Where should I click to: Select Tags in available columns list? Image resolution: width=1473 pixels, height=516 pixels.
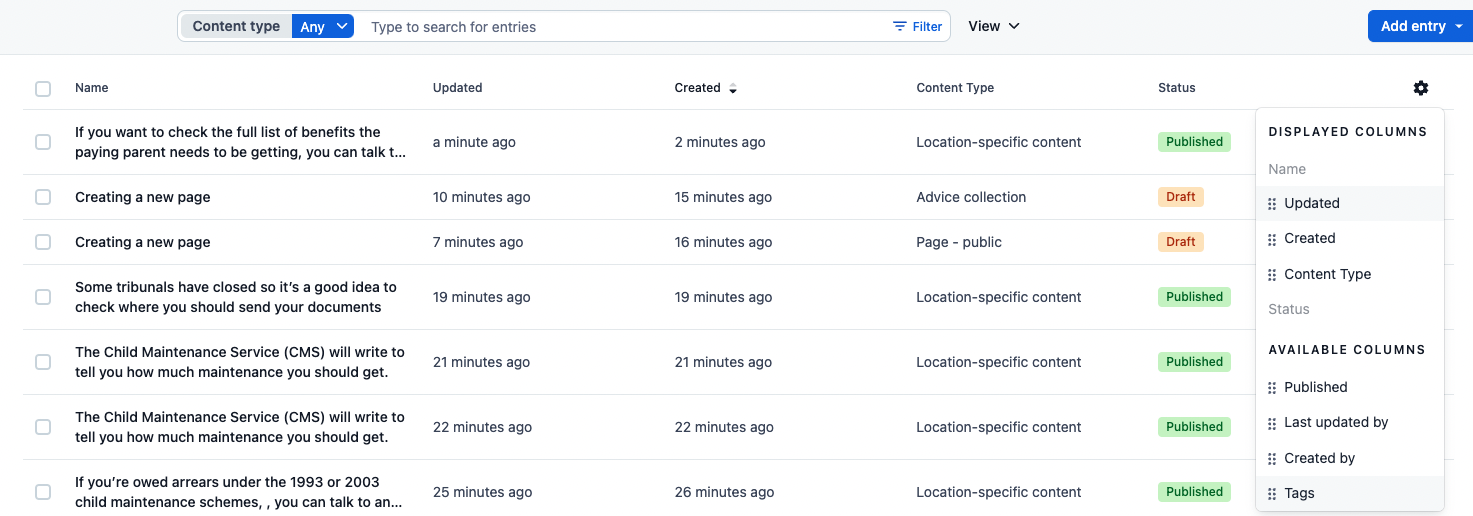1299,494
